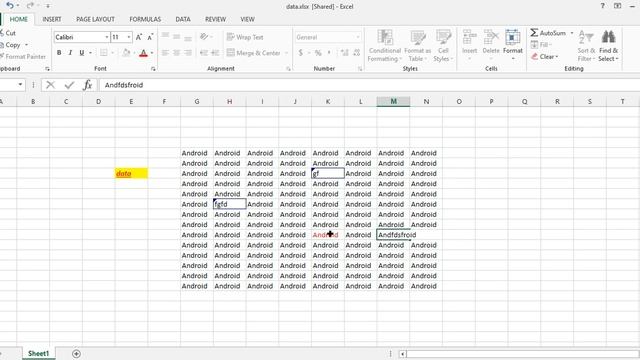Click the Help question mark
640x360 pixels.
602,6
